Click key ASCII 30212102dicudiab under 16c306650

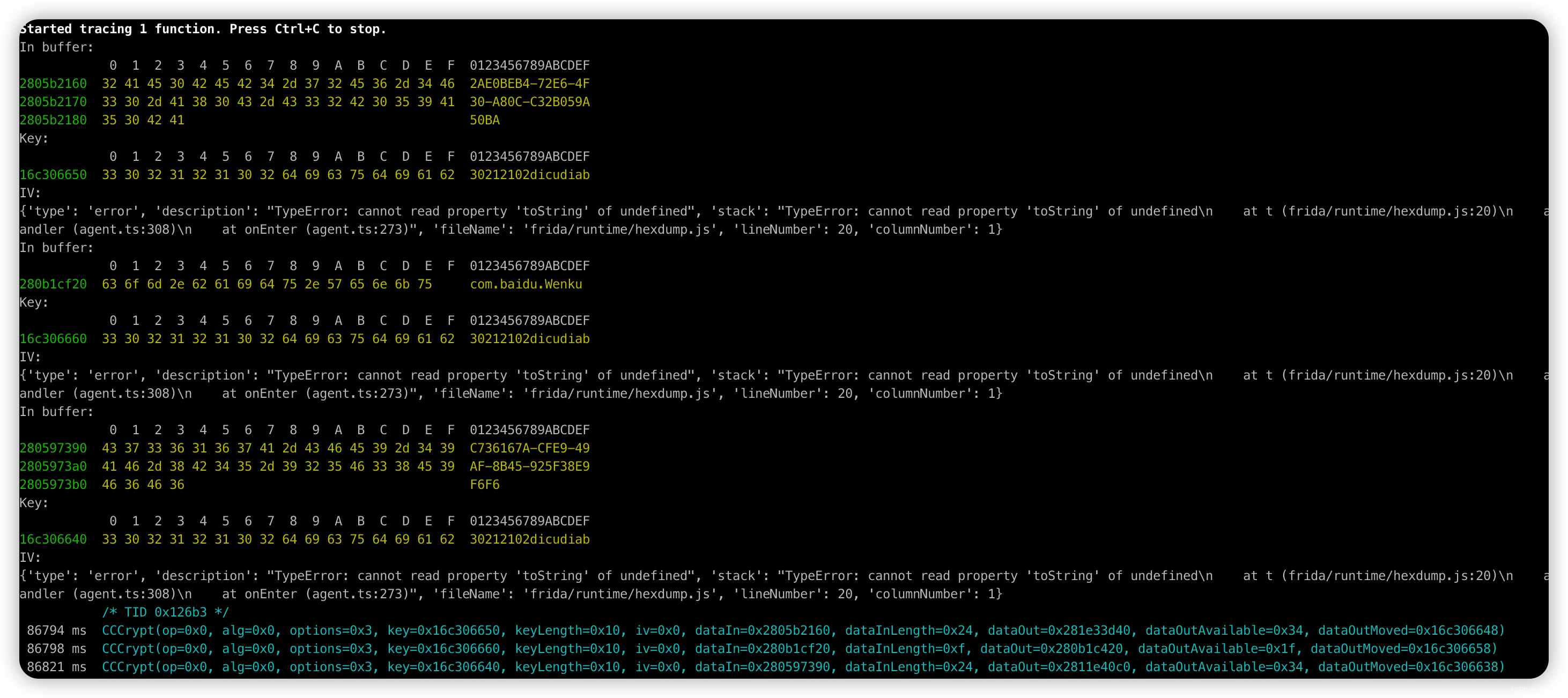coord(530,175)
